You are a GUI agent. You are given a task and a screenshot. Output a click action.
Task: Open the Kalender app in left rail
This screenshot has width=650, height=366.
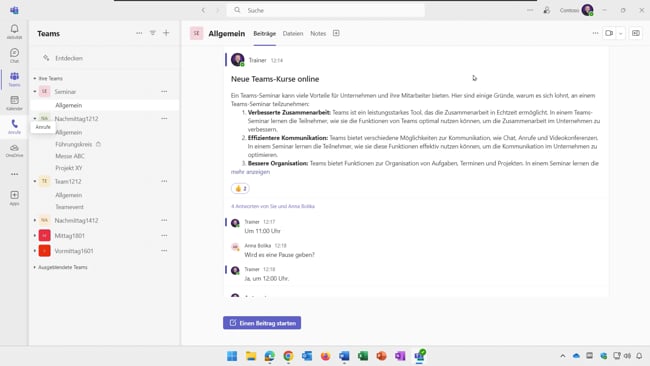coord(15,103)
